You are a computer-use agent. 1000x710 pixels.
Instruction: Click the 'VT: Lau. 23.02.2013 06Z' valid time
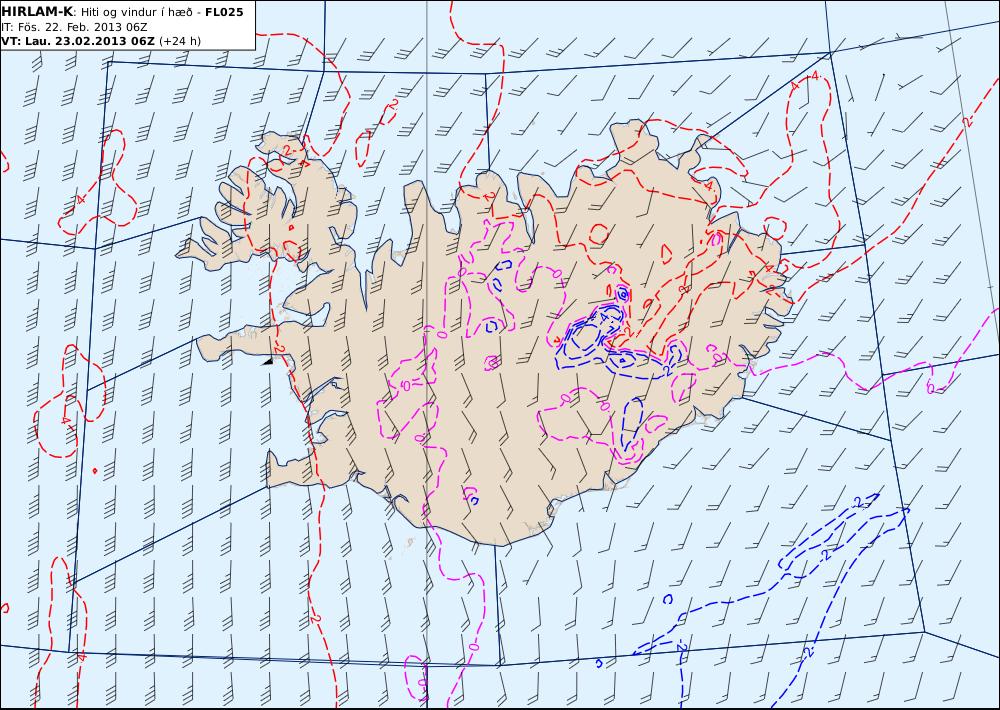tap(78, 41)
